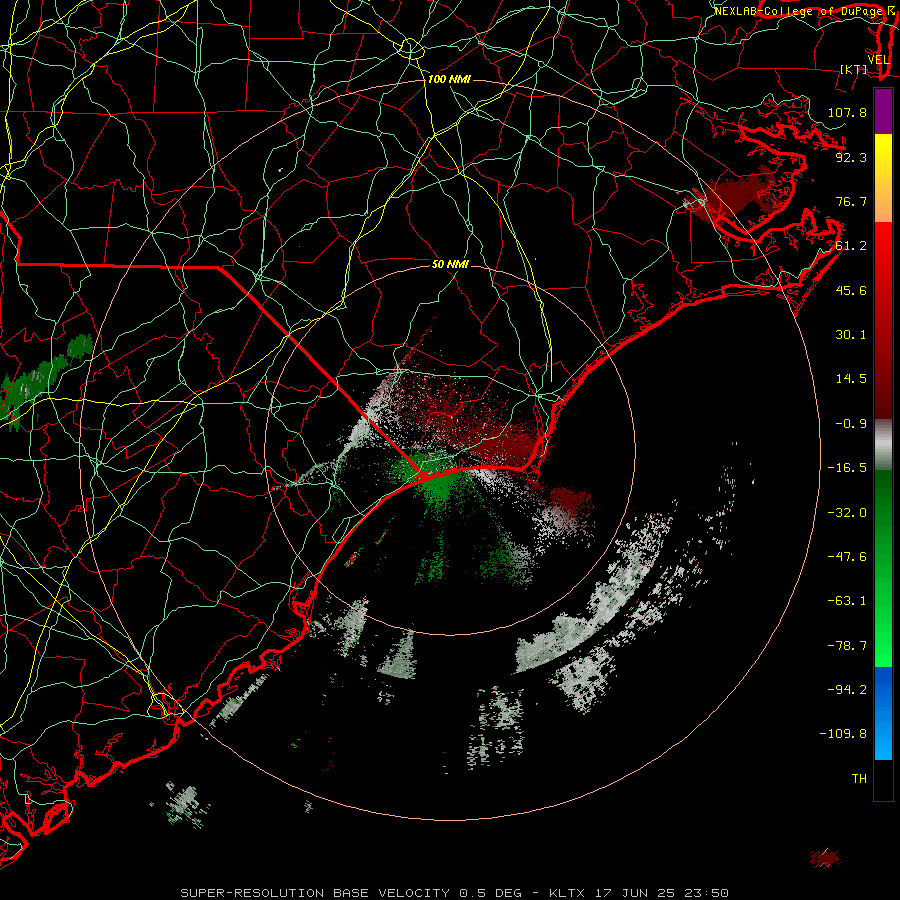Click the 92.3 legend value
The height and width of the screenshot is (900, 900).
851,157
